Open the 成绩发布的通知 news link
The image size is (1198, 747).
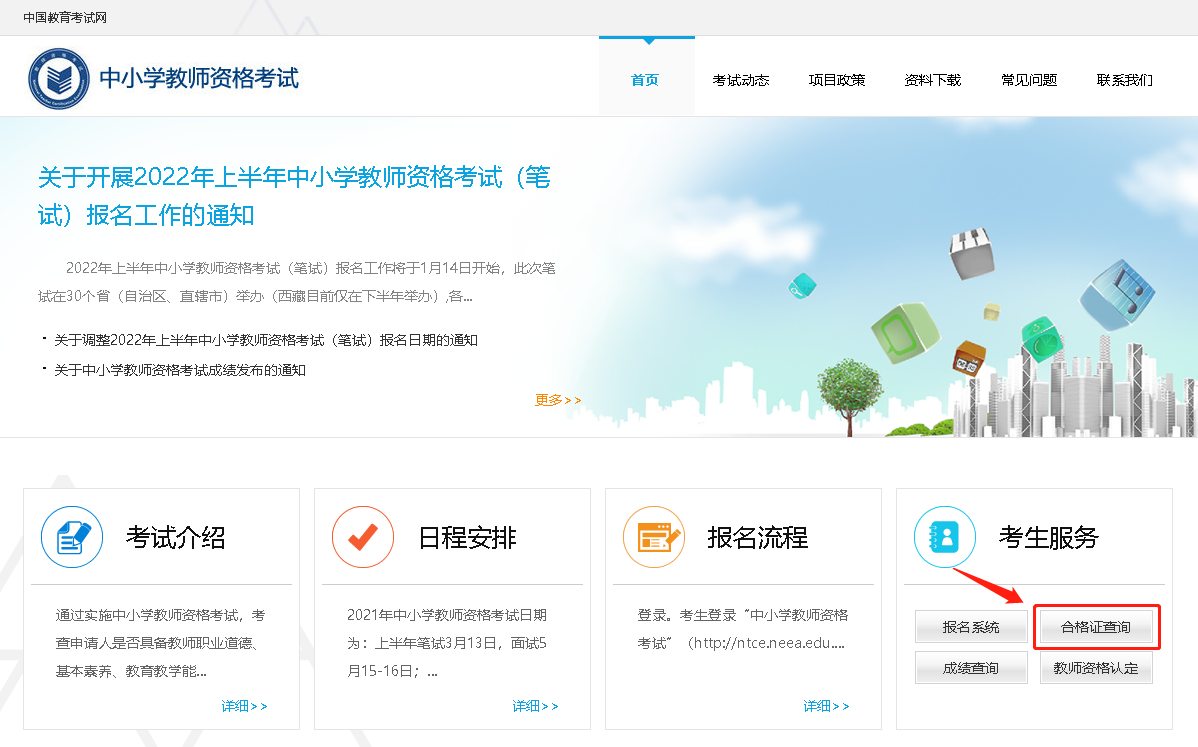(x=180, y=370)
